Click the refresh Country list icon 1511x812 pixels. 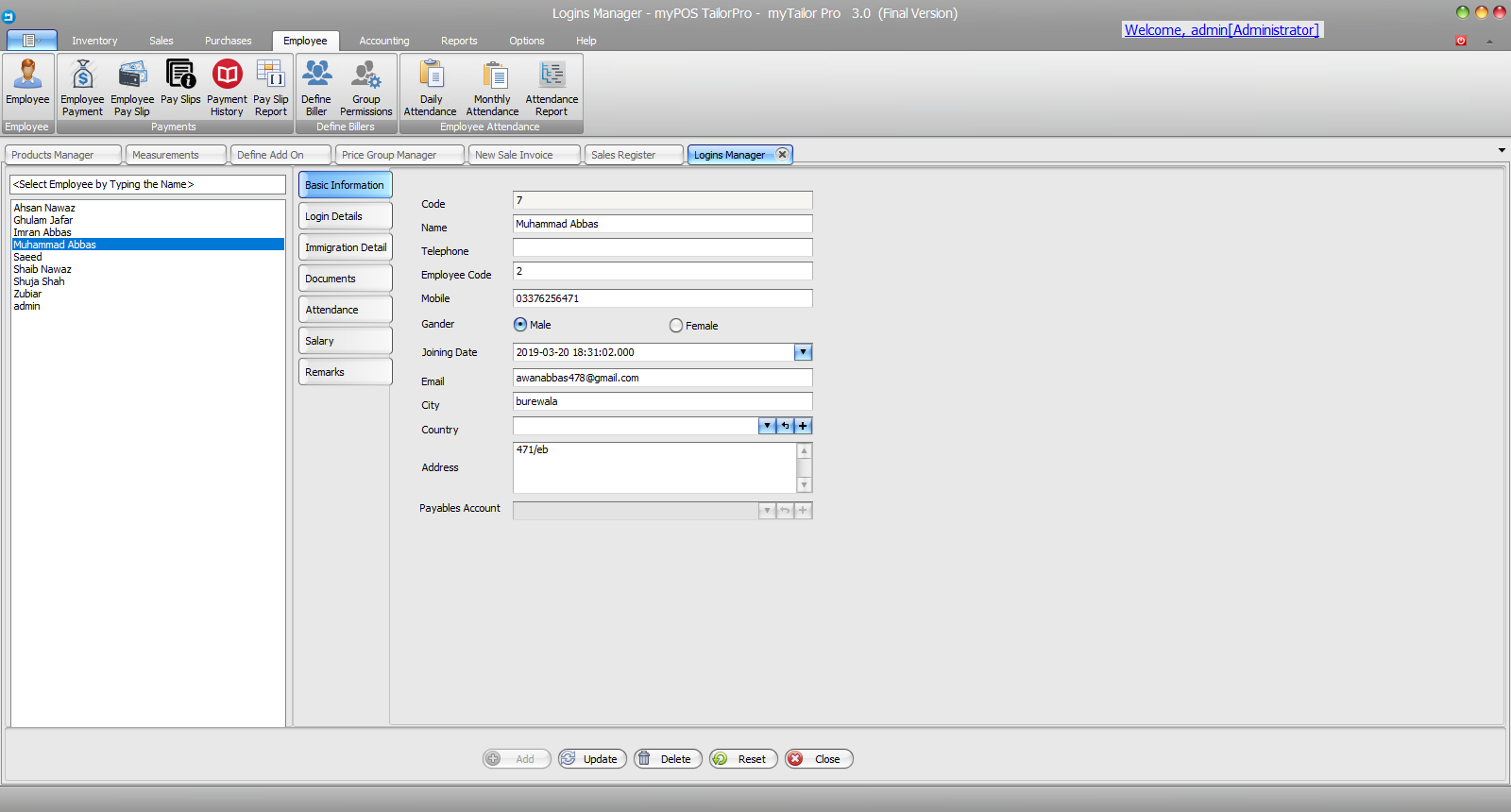click(785, 426)
